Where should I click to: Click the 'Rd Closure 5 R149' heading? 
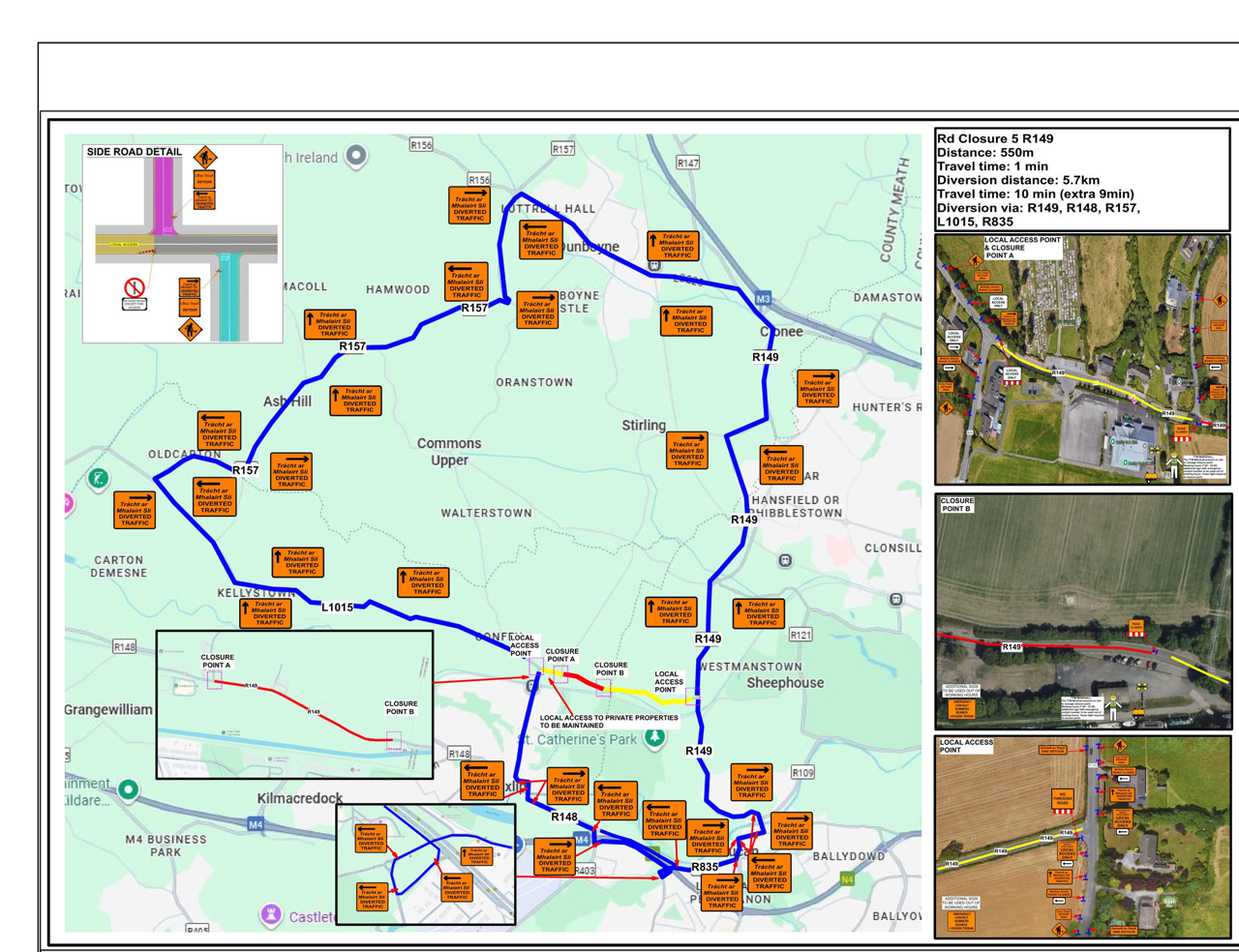(995, 138)
